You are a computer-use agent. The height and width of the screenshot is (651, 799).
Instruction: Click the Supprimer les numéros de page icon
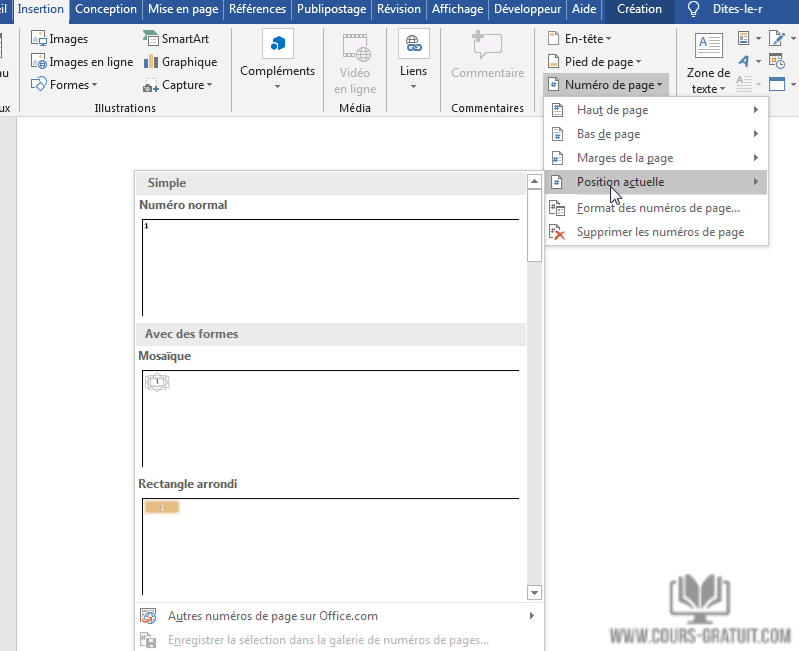click(557, 232)
